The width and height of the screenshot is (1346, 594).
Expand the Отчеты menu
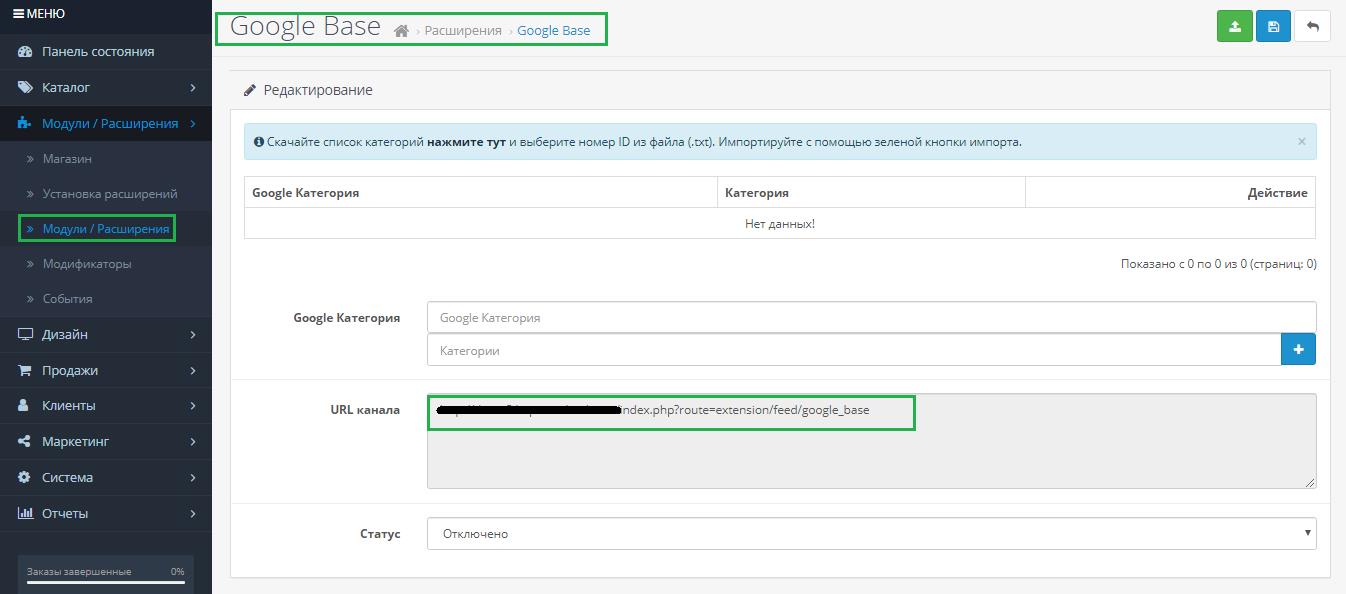pos(106,513)
